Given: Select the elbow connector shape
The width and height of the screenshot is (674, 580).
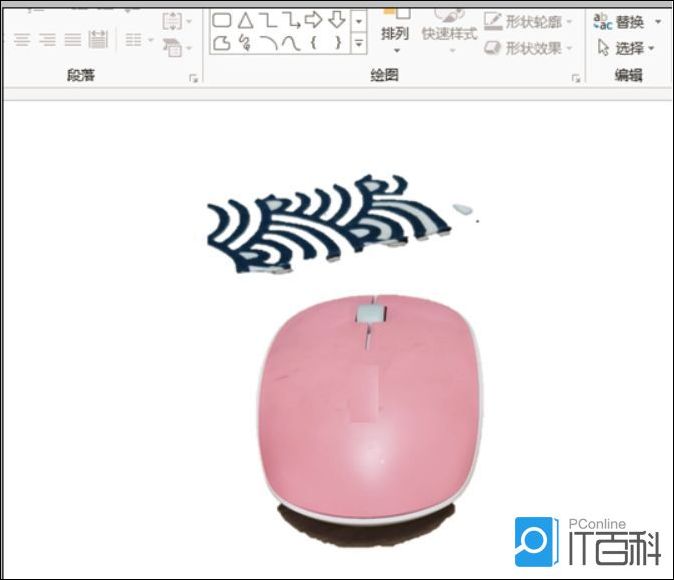Looking at the screenshot, I should click(269, 20).
